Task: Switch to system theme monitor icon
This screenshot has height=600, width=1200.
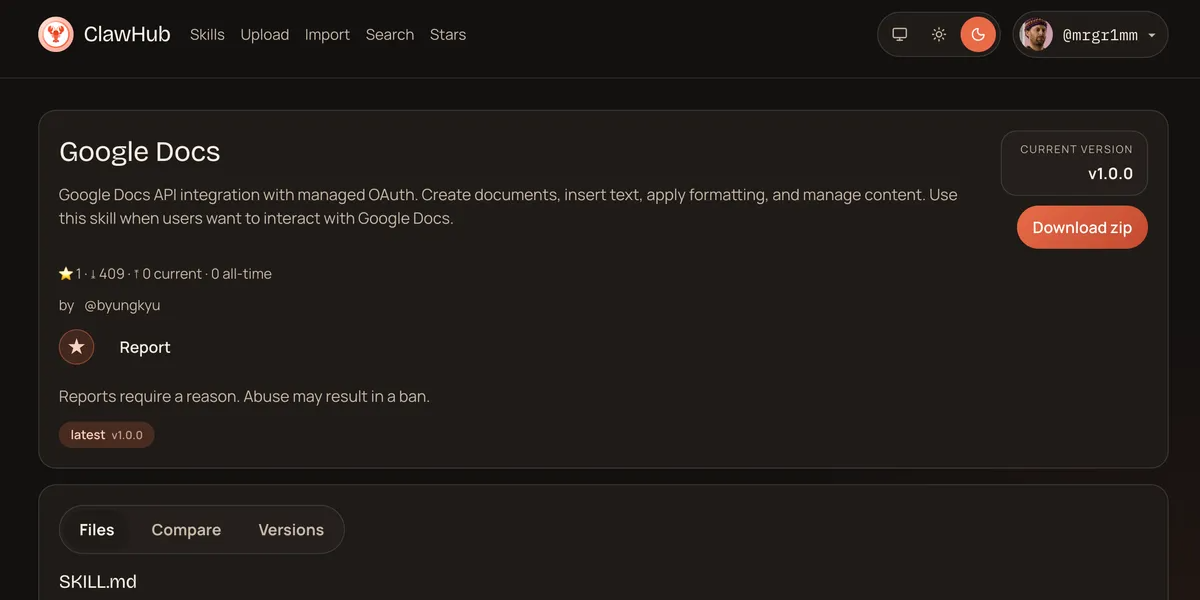Action: point(900,35)
